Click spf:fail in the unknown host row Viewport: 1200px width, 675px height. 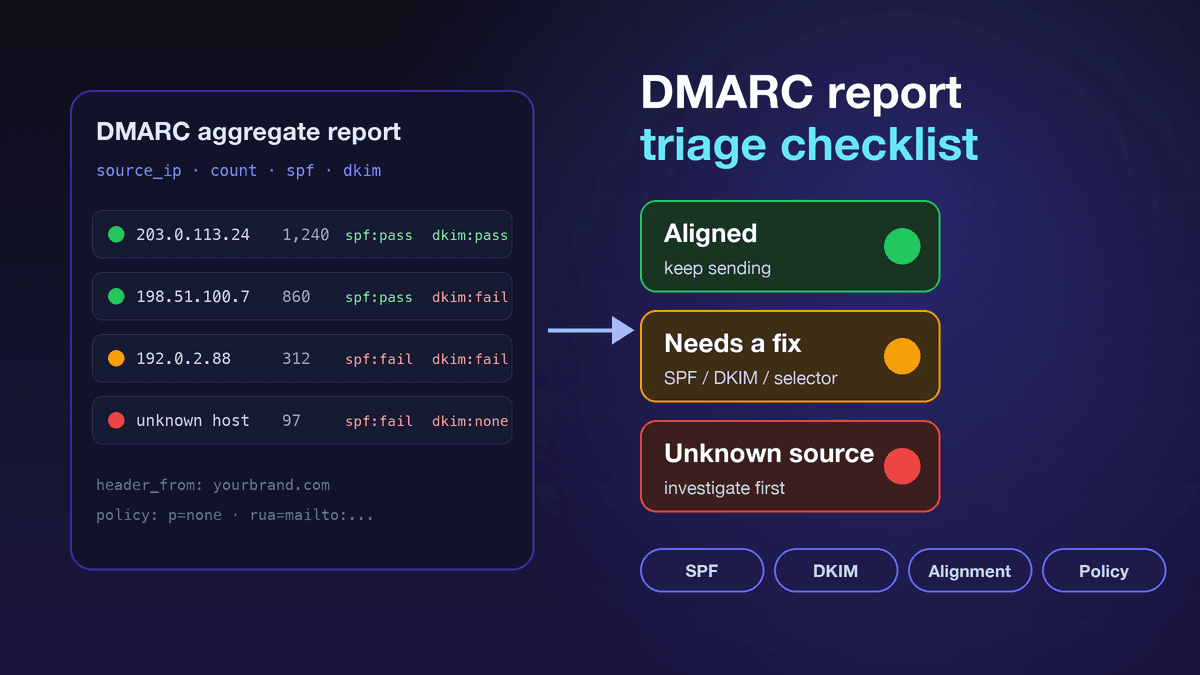379,421
